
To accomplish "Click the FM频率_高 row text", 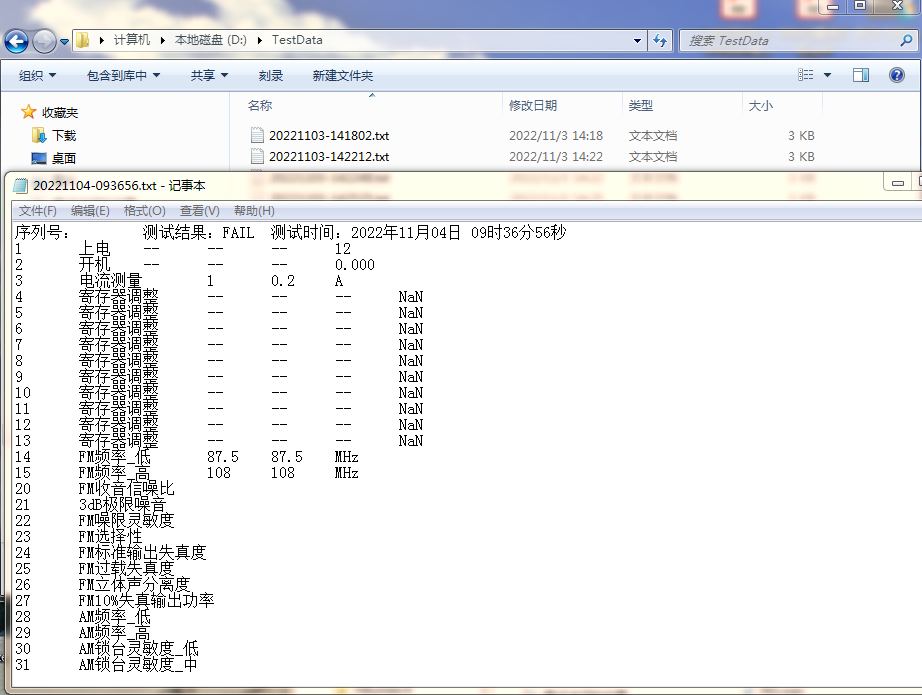I will (115, 473).
